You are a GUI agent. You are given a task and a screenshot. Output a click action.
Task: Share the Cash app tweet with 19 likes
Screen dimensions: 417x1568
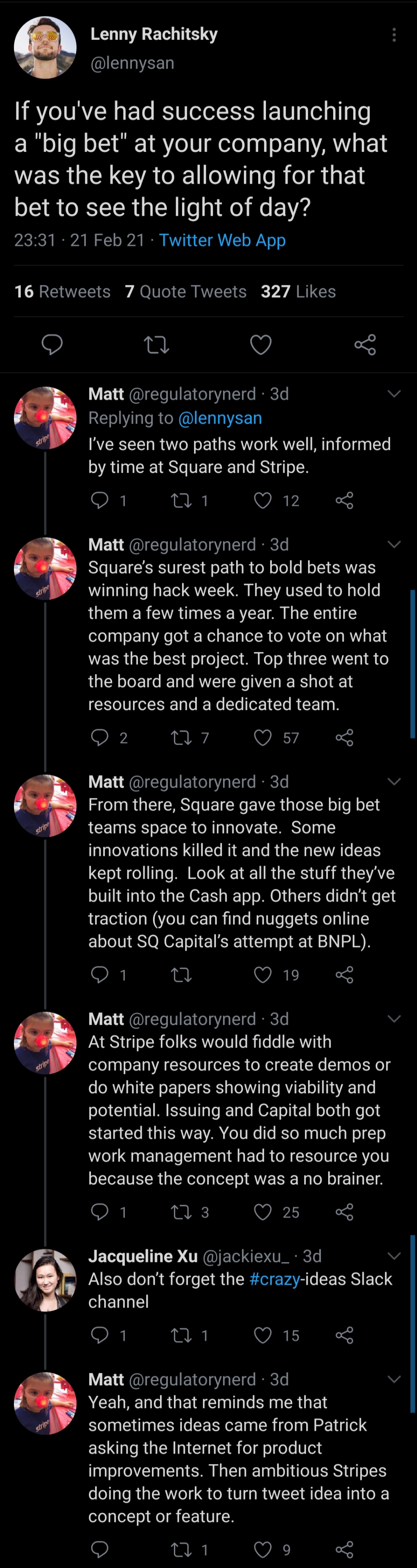tap(345, 975)
